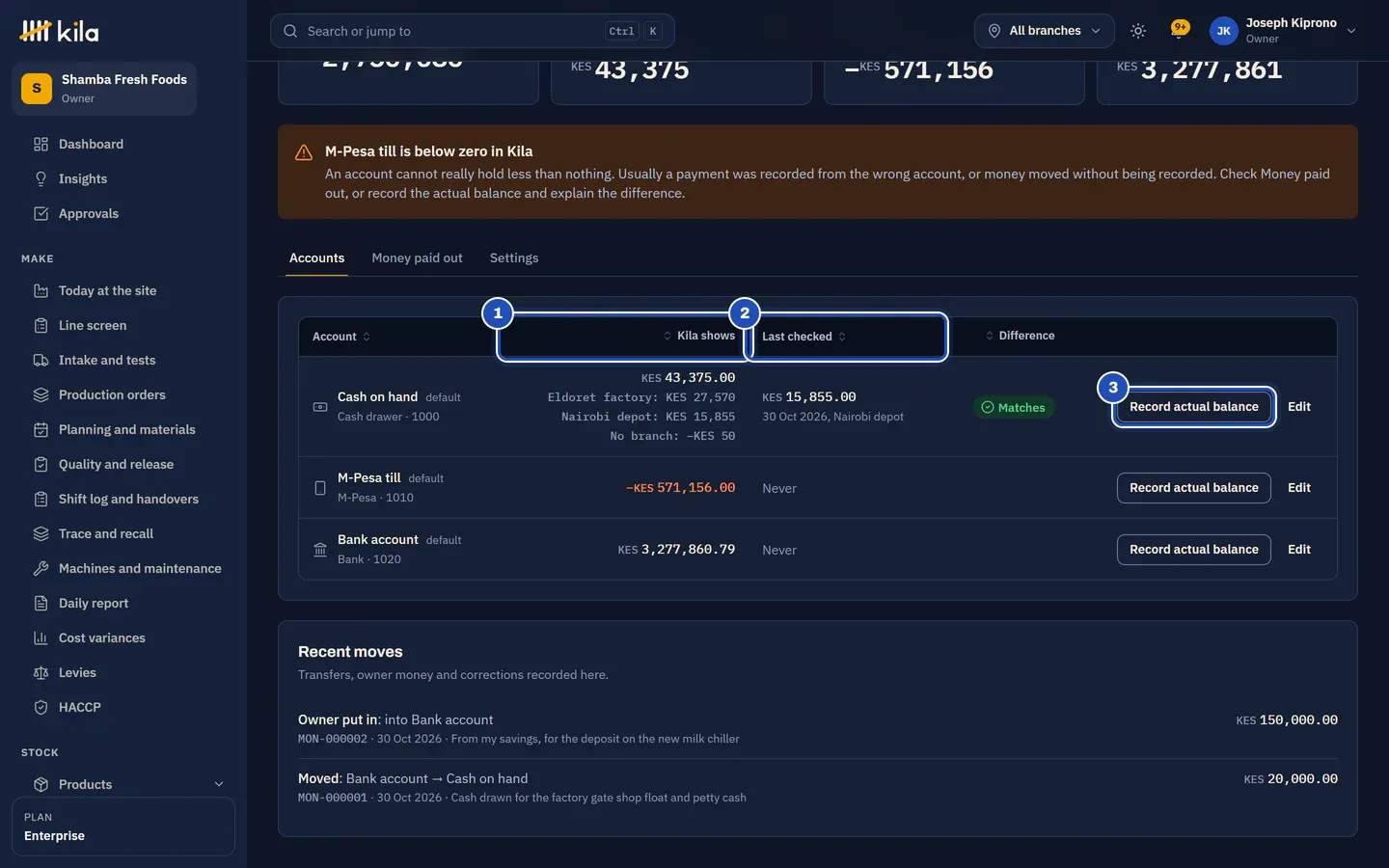Open Trace and recall
The image size is (1389, 868).
click(x=123, y=533)
